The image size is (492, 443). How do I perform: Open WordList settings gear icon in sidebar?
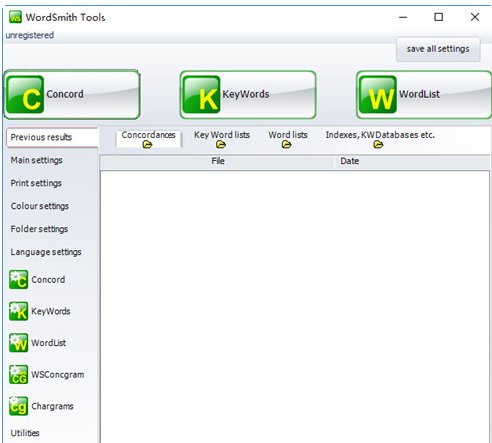point(18,343)
